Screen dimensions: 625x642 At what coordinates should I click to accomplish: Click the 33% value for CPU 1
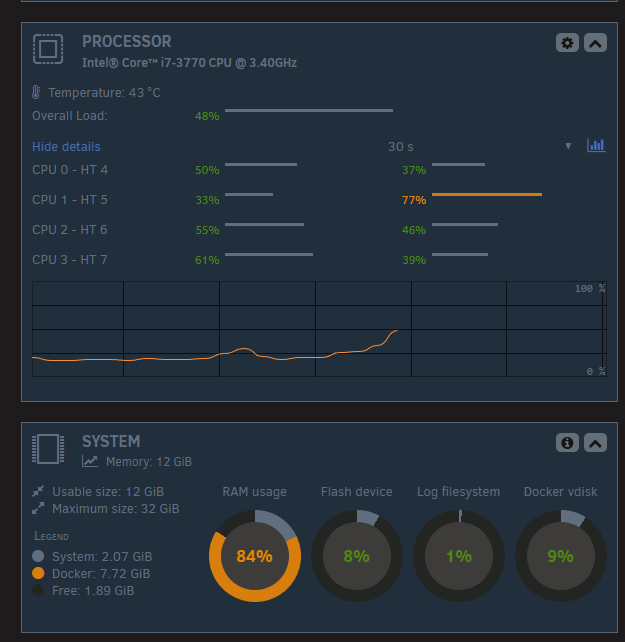[207, 200]
